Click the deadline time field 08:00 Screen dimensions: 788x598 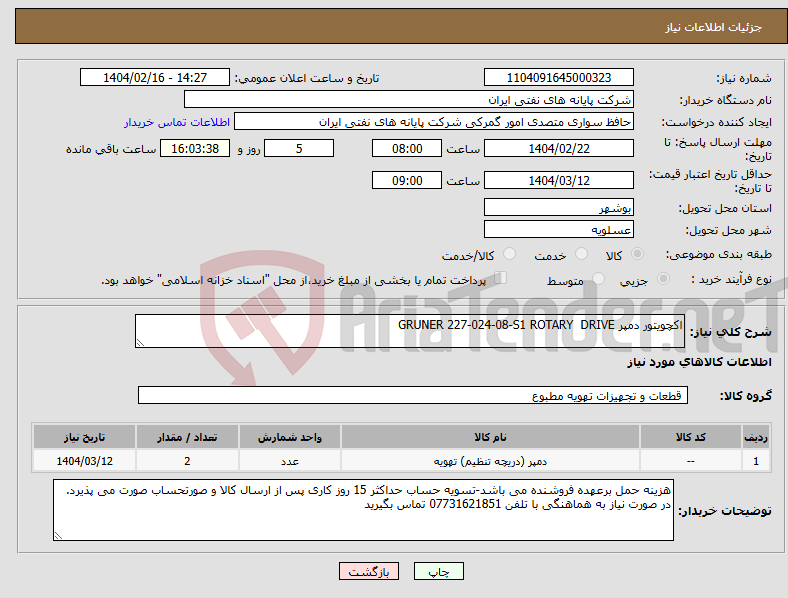(407, 148)
